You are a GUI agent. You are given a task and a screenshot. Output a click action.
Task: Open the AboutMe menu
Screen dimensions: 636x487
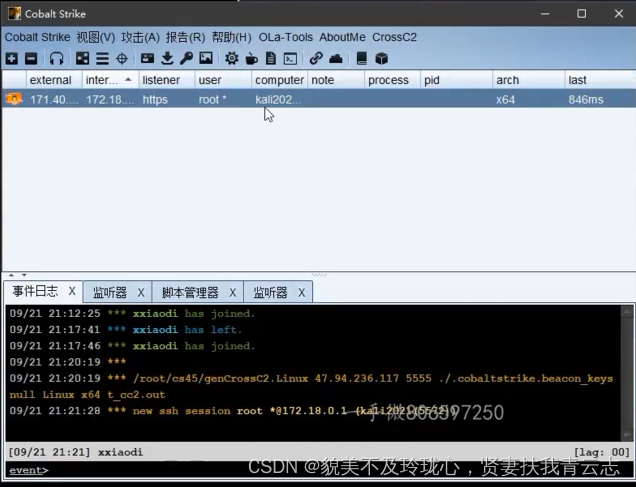pos(342,37)
